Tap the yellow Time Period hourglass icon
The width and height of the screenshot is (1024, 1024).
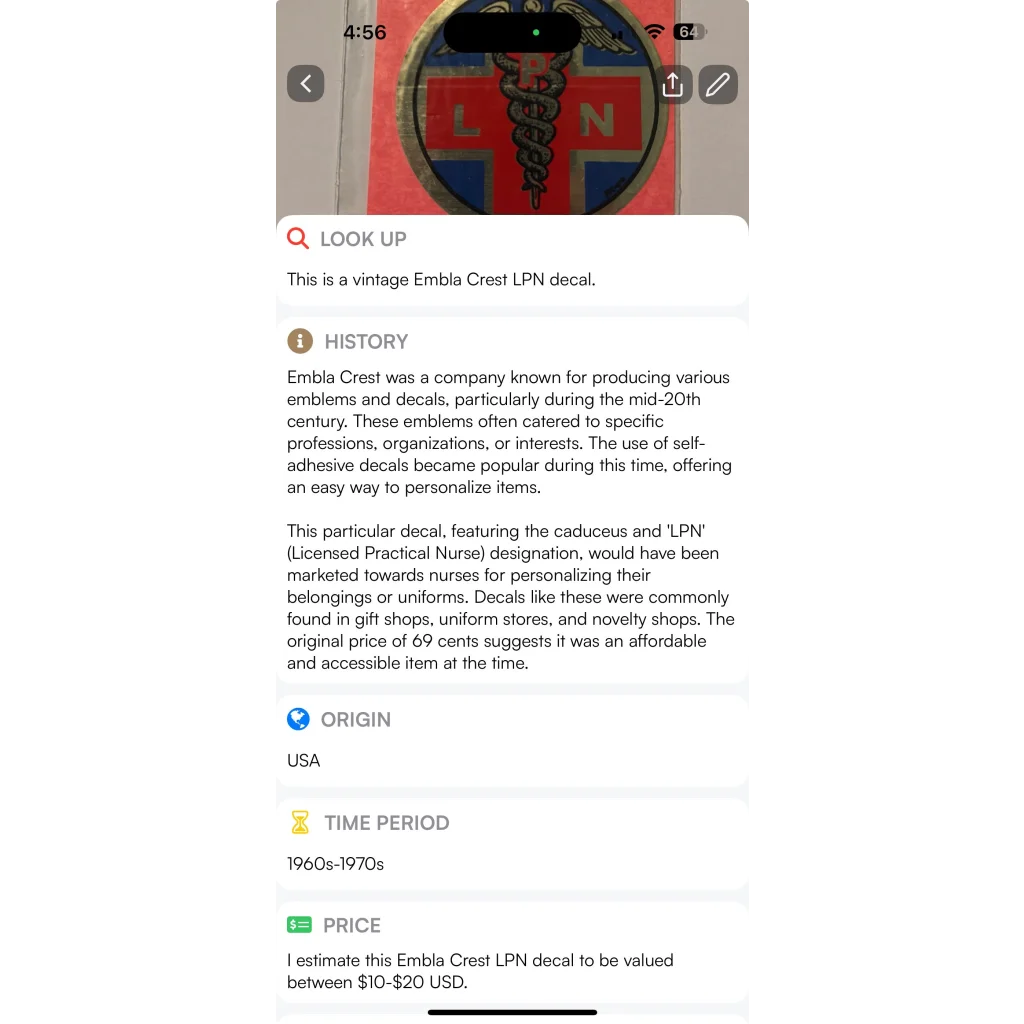[300, 822]
